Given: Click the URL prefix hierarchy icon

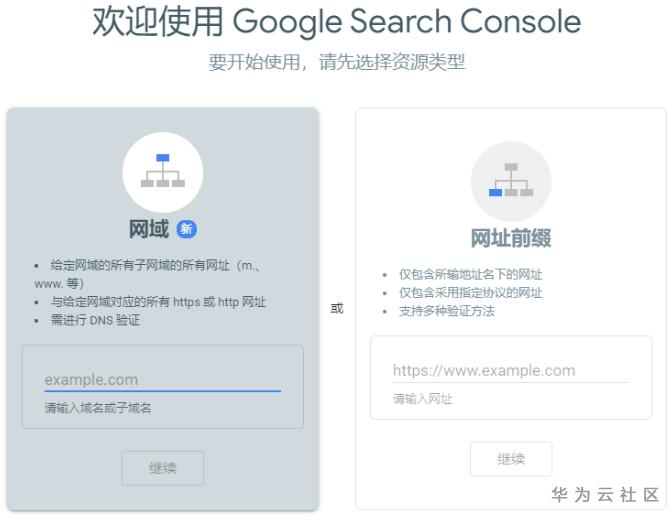Looking at the screenshot, I should 511,181.
